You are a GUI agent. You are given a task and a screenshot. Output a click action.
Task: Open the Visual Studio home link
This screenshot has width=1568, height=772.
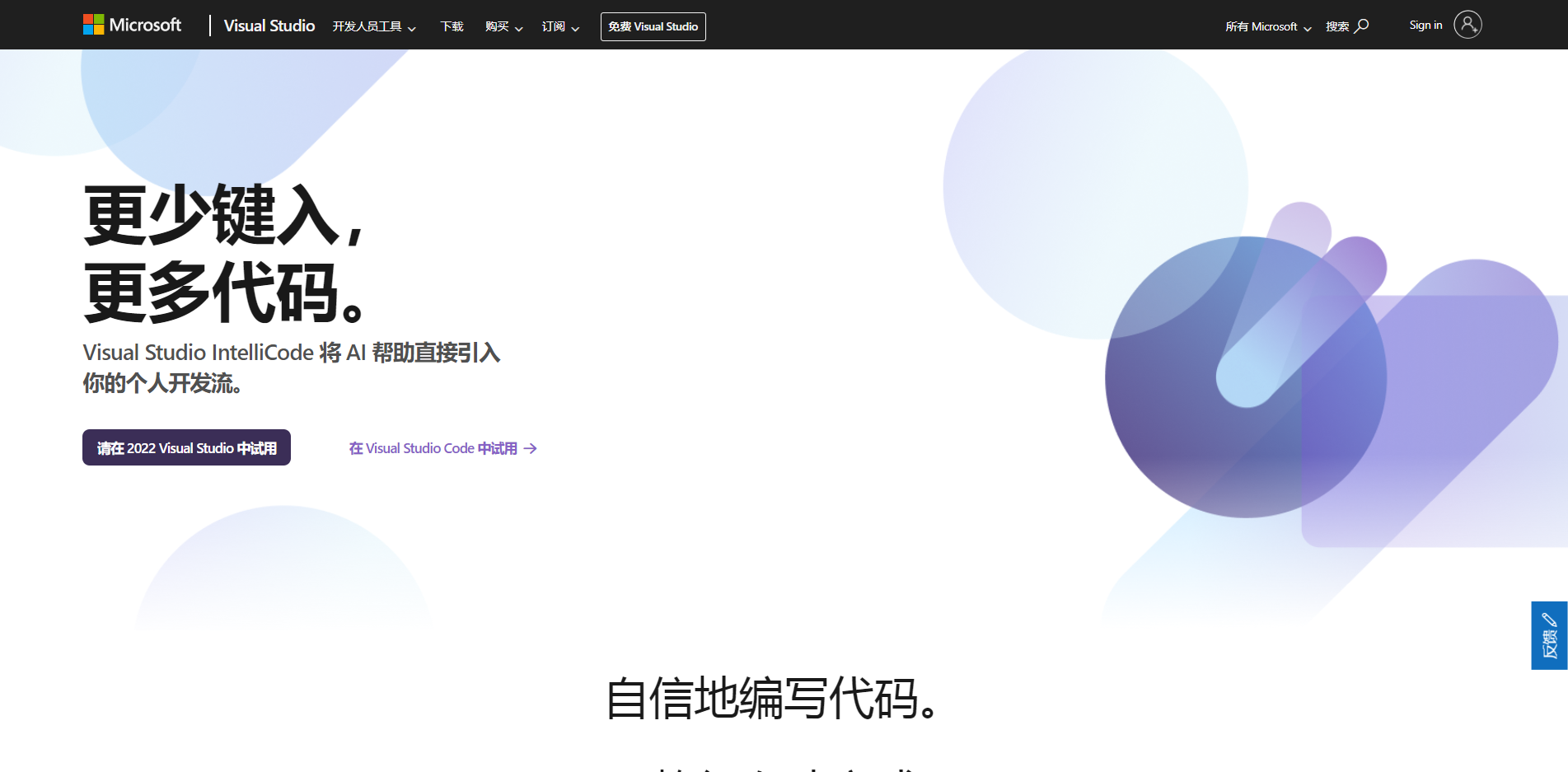(x=269, y=26)
